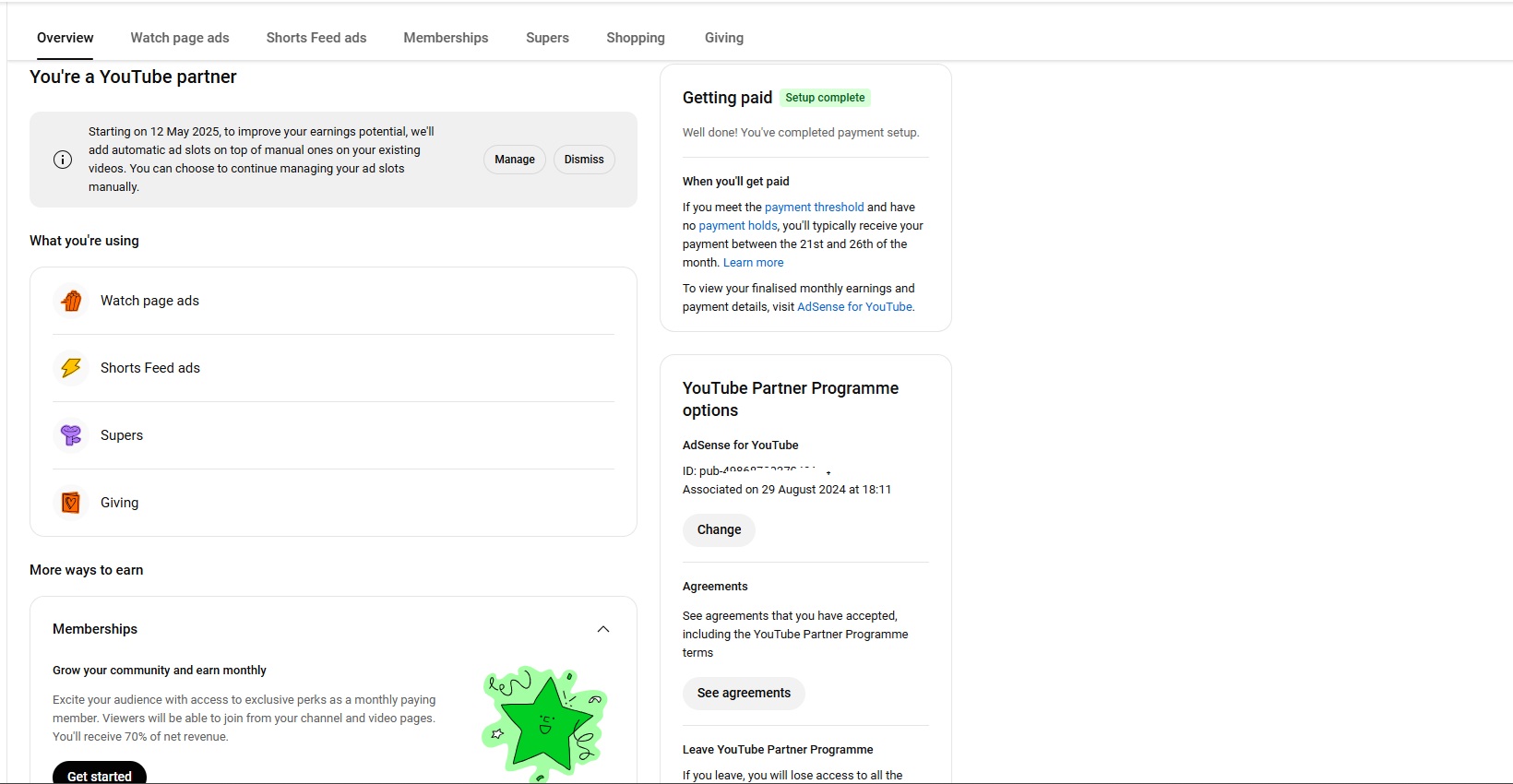1513x784 pixels.
Task: Click 'Associated on 29 August 2024' text
Action: click(x=787, y=490)
